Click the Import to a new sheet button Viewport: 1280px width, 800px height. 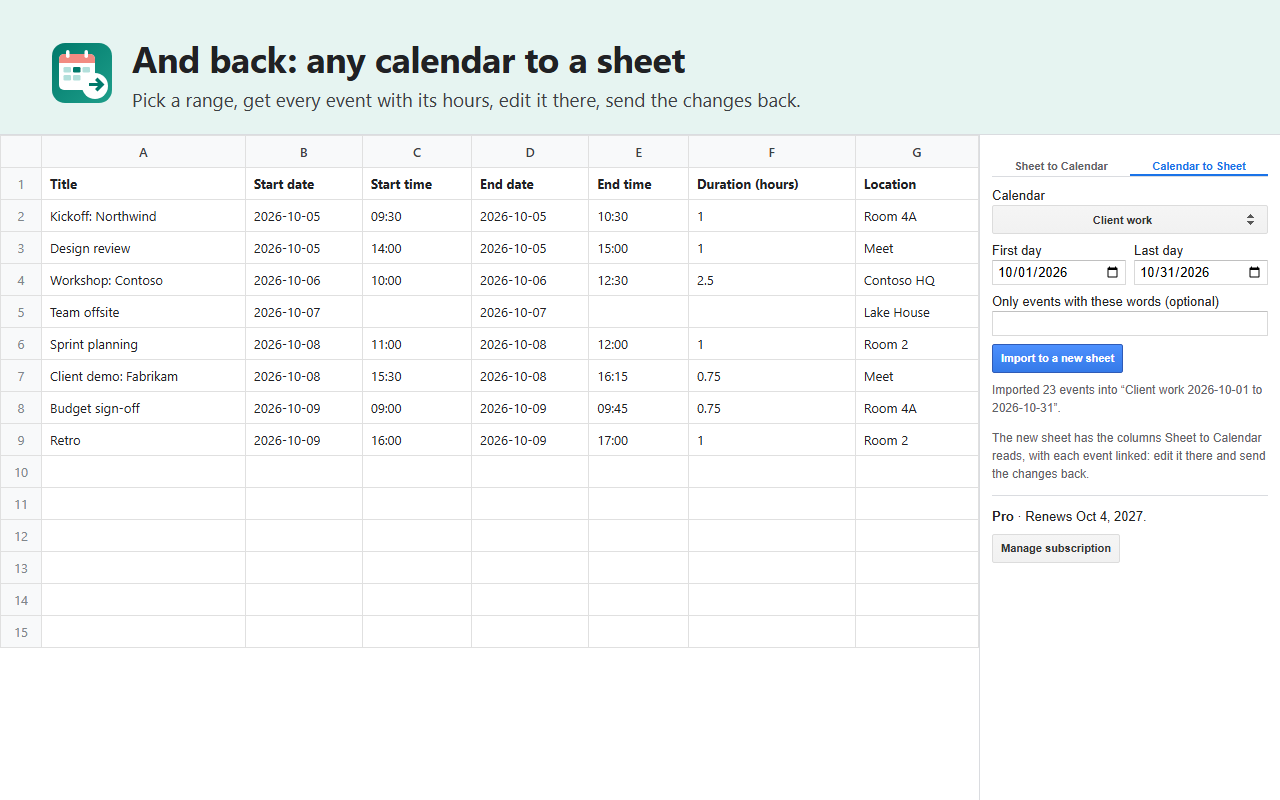(1057, 358)
